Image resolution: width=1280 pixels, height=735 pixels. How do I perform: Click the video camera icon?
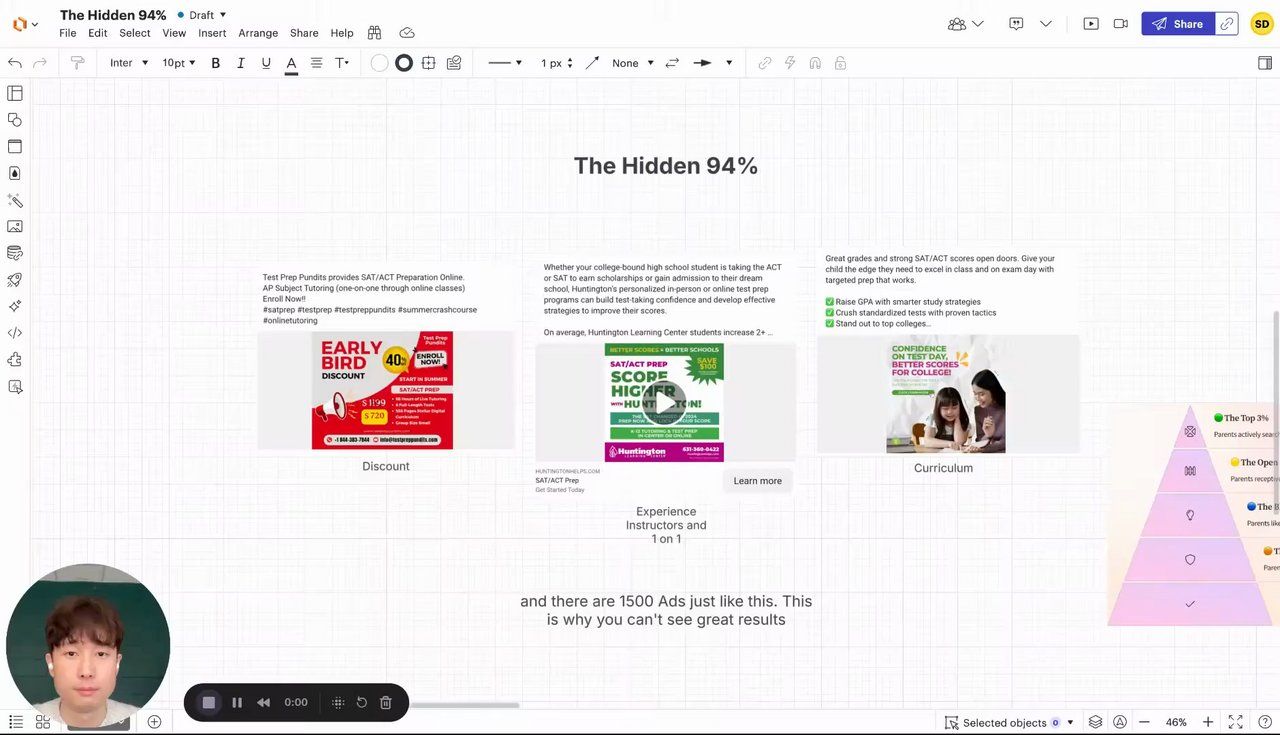pyautogui.click(x=1121, y=24)
